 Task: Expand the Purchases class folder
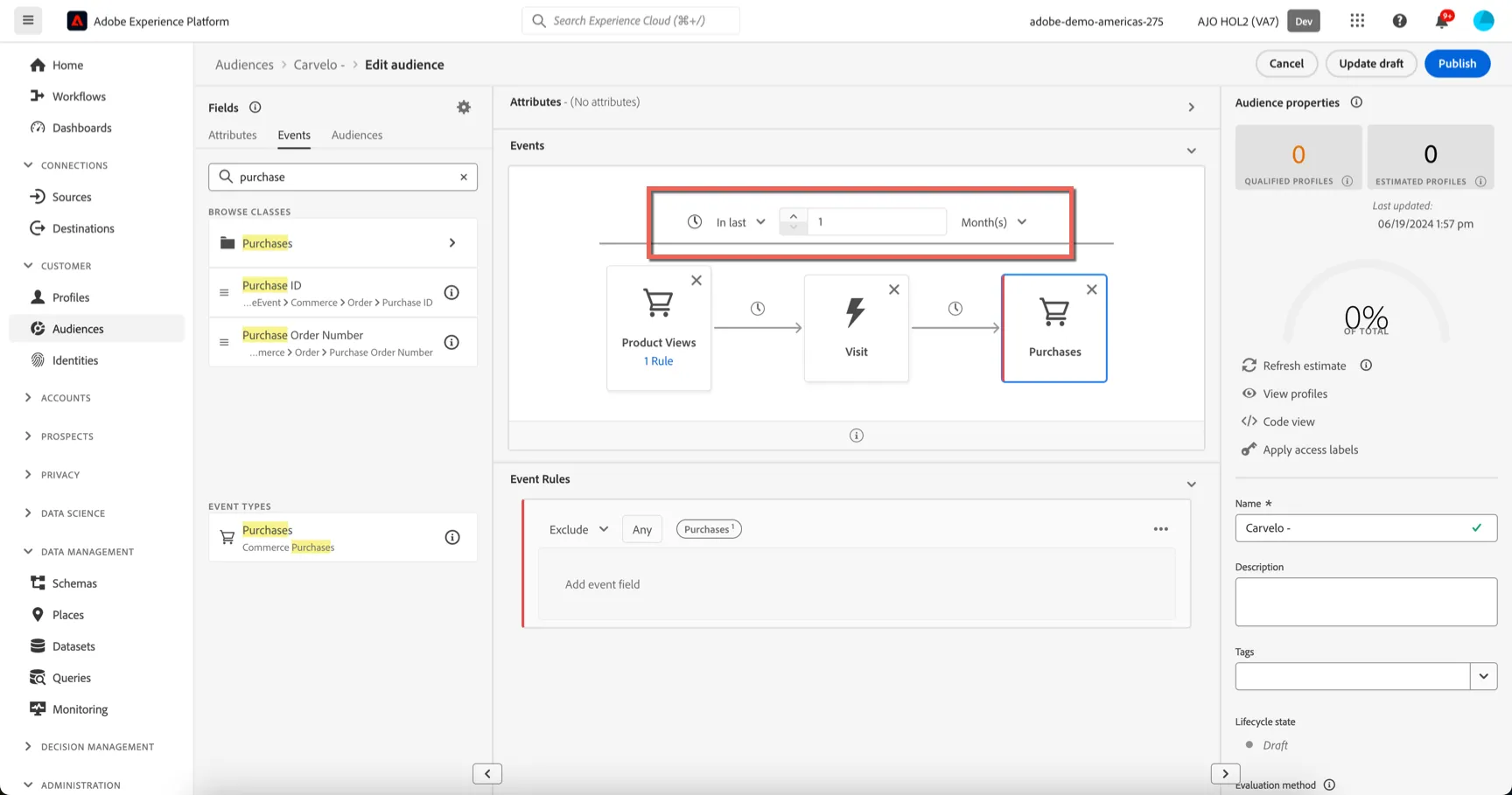tap(452, 243)
